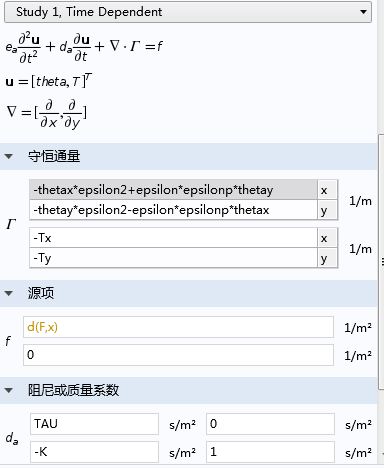Open the Study 1, Time Dependent dropdown
This screenshot has height=468, width=384.
point(188,12)
